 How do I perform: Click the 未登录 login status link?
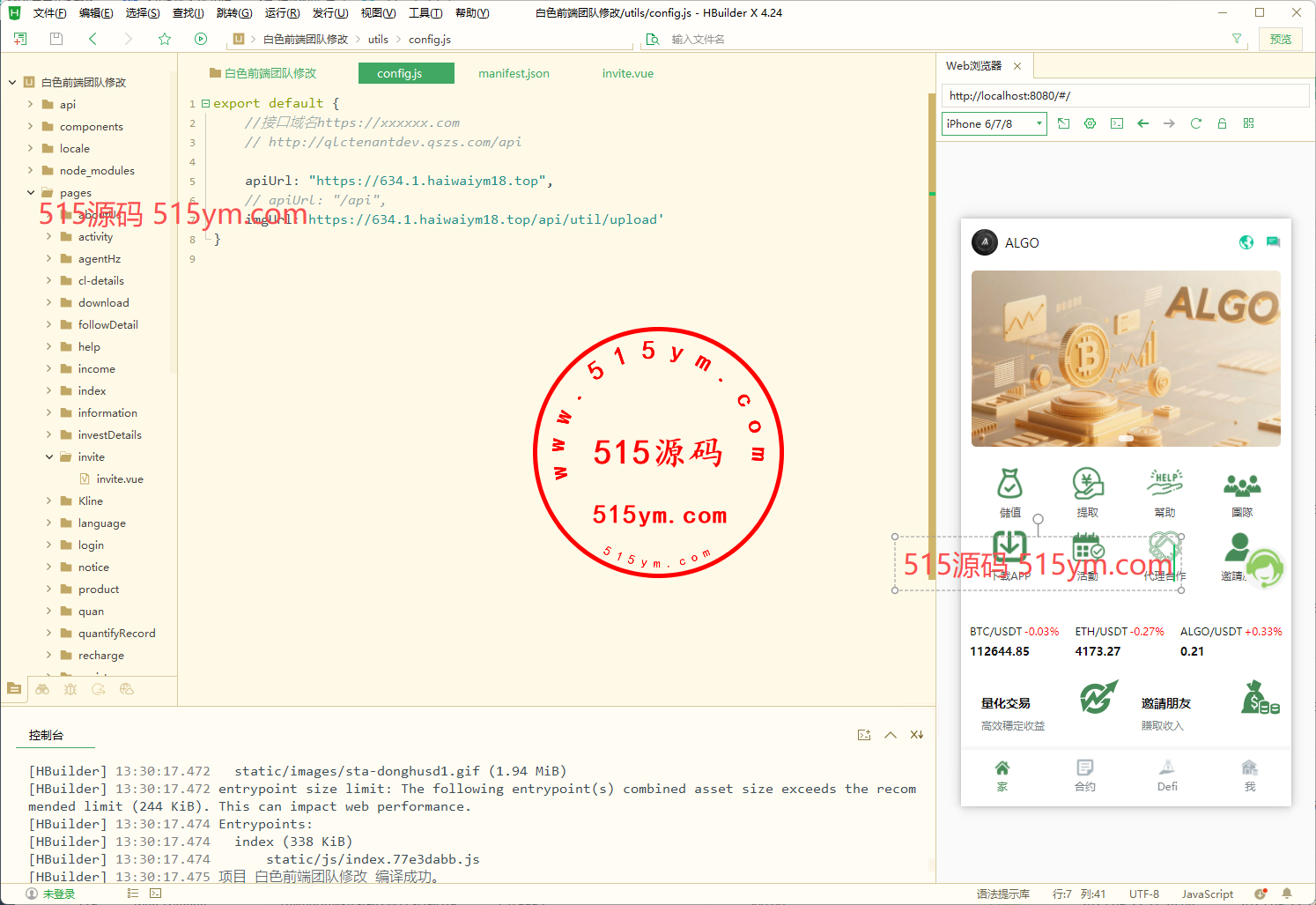coord(59,894)
